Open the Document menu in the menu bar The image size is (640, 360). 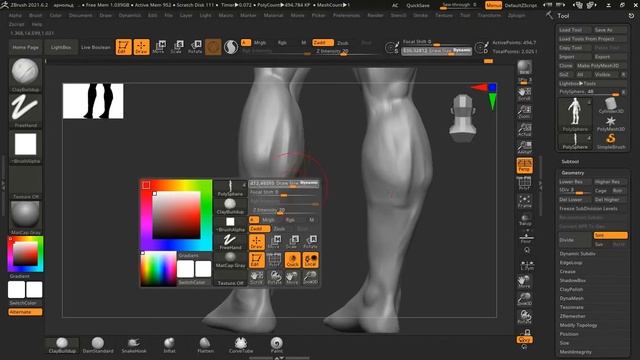pyautogui.click(x=80, y=15)
